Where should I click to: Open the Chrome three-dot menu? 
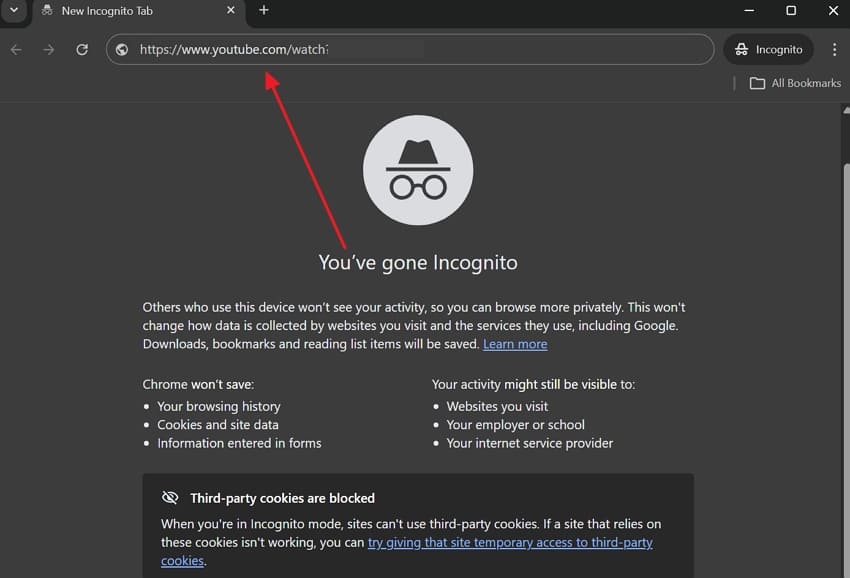[x=835, y=48]
